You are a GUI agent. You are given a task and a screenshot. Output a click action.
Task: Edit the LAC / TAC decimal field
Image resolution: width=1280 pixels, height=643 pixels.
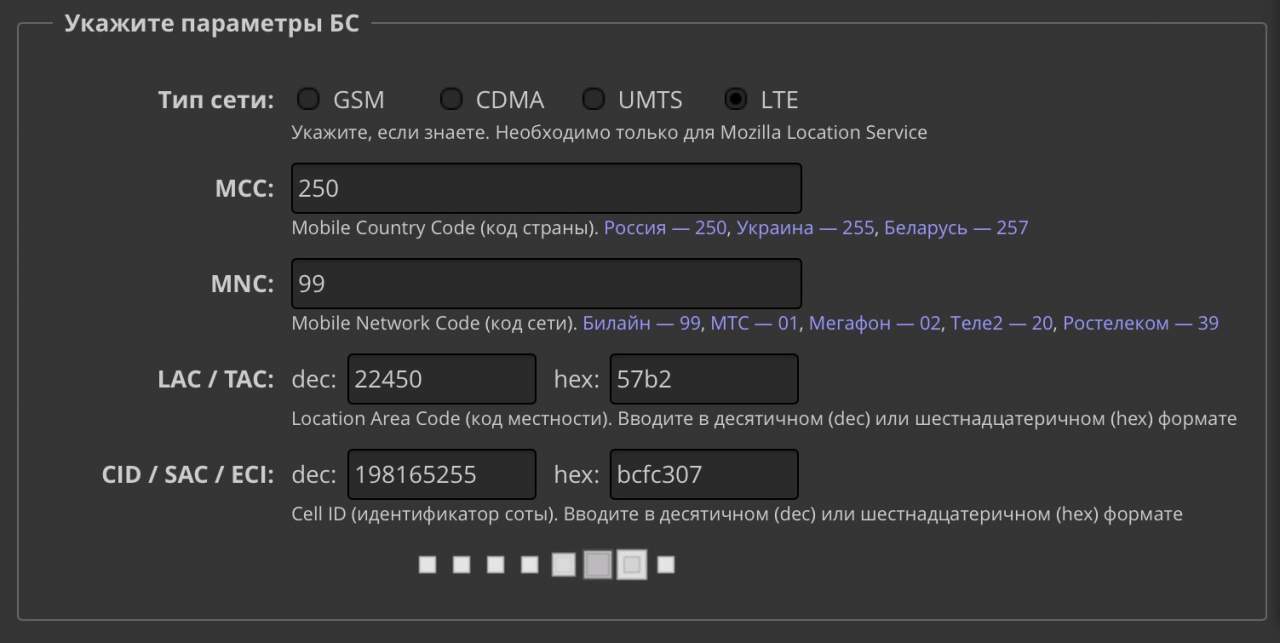pos(441,379)
